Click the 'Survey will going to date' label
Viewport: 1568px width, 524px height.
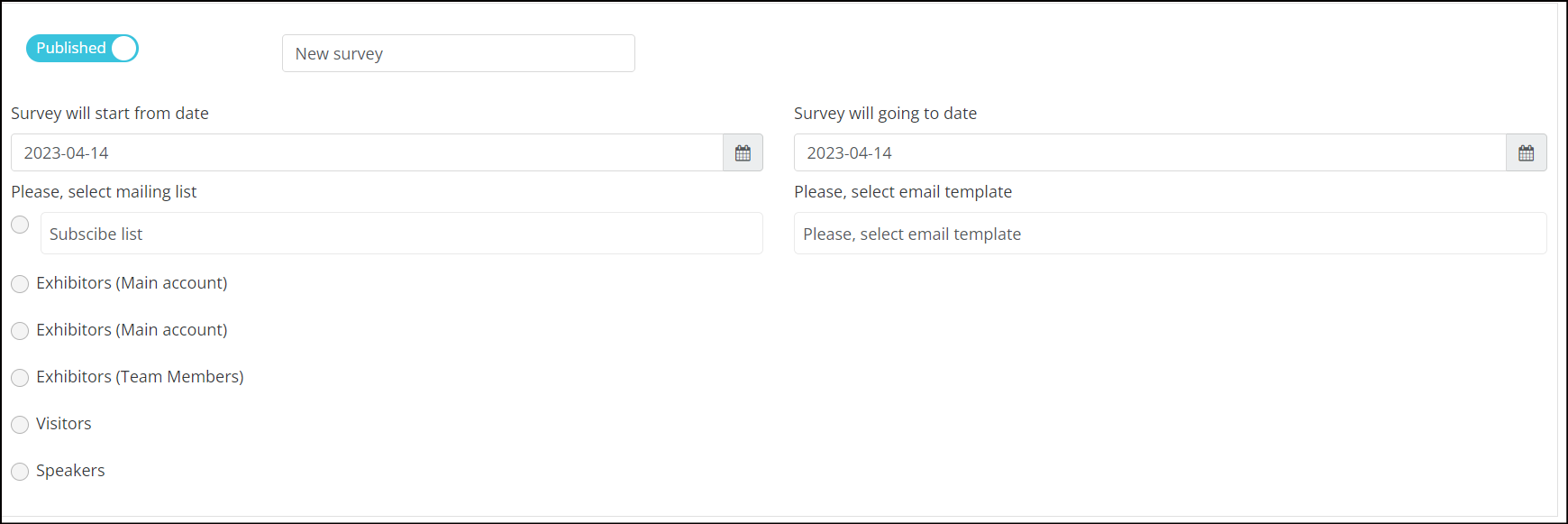tap(885, 113)
